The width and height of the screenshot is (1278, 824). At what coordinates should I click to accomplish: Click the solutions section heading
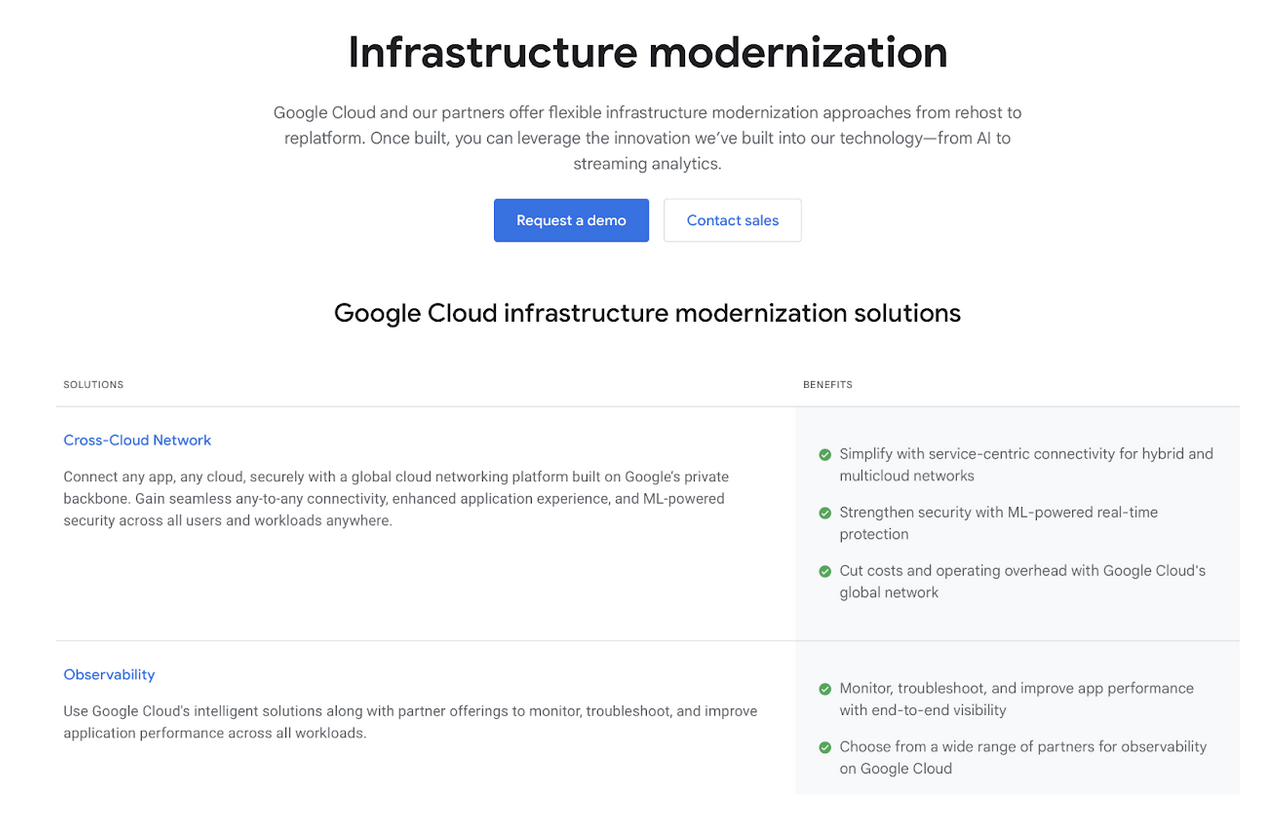click(x=647, y=313)
